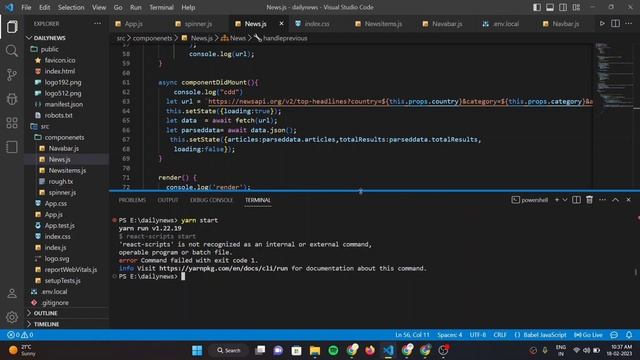Close the terminal panel
This screenshot has height=360, width=640.
point(629,200)
